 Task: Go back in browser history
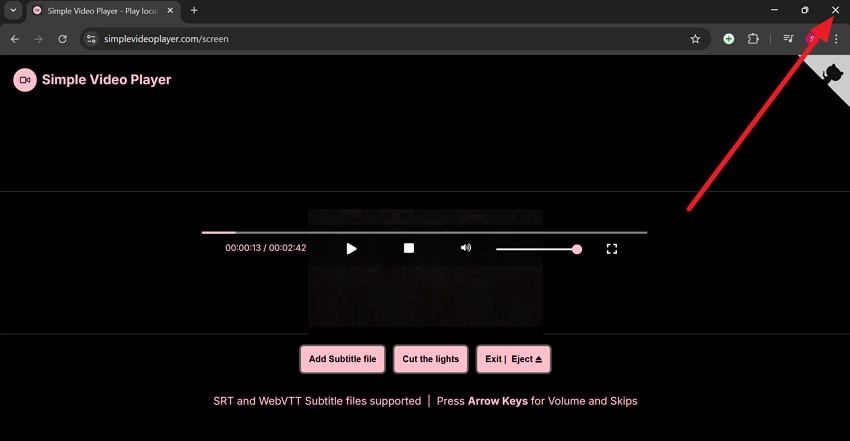pos(15,39)
